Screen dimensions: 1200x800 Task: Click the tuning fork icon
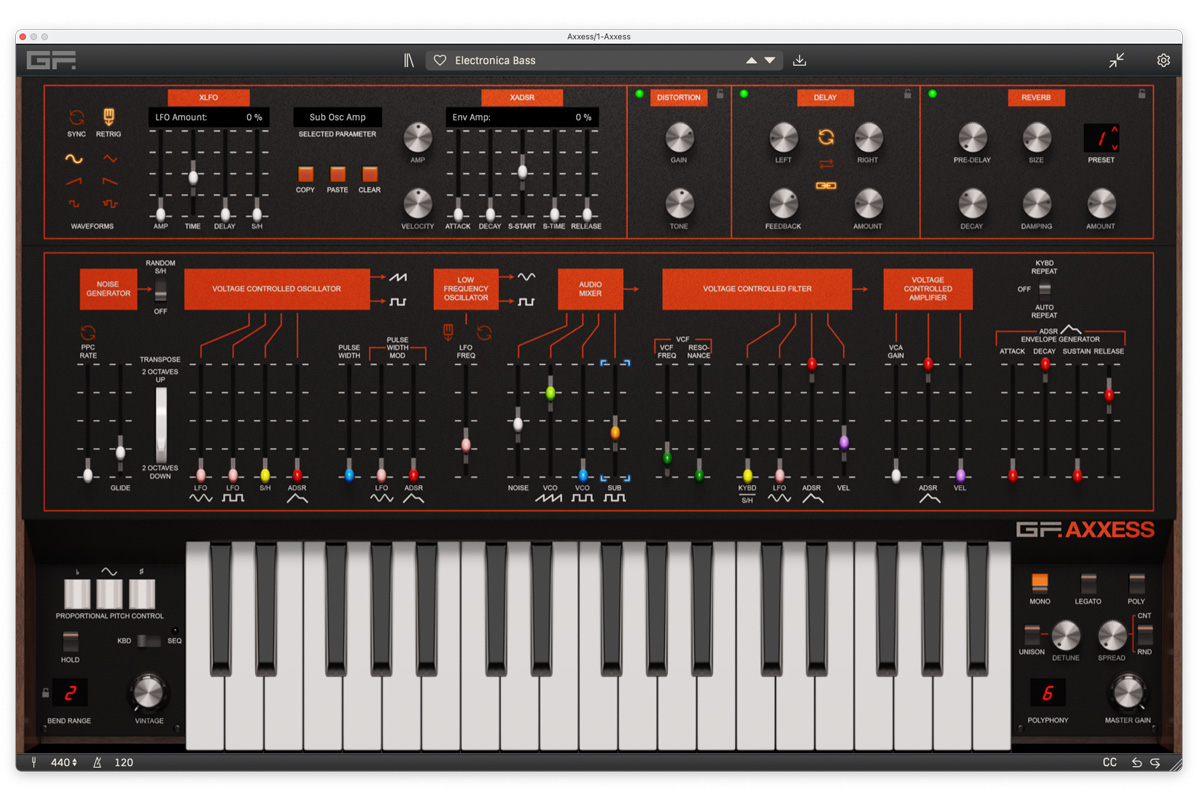tap(33, 762)
